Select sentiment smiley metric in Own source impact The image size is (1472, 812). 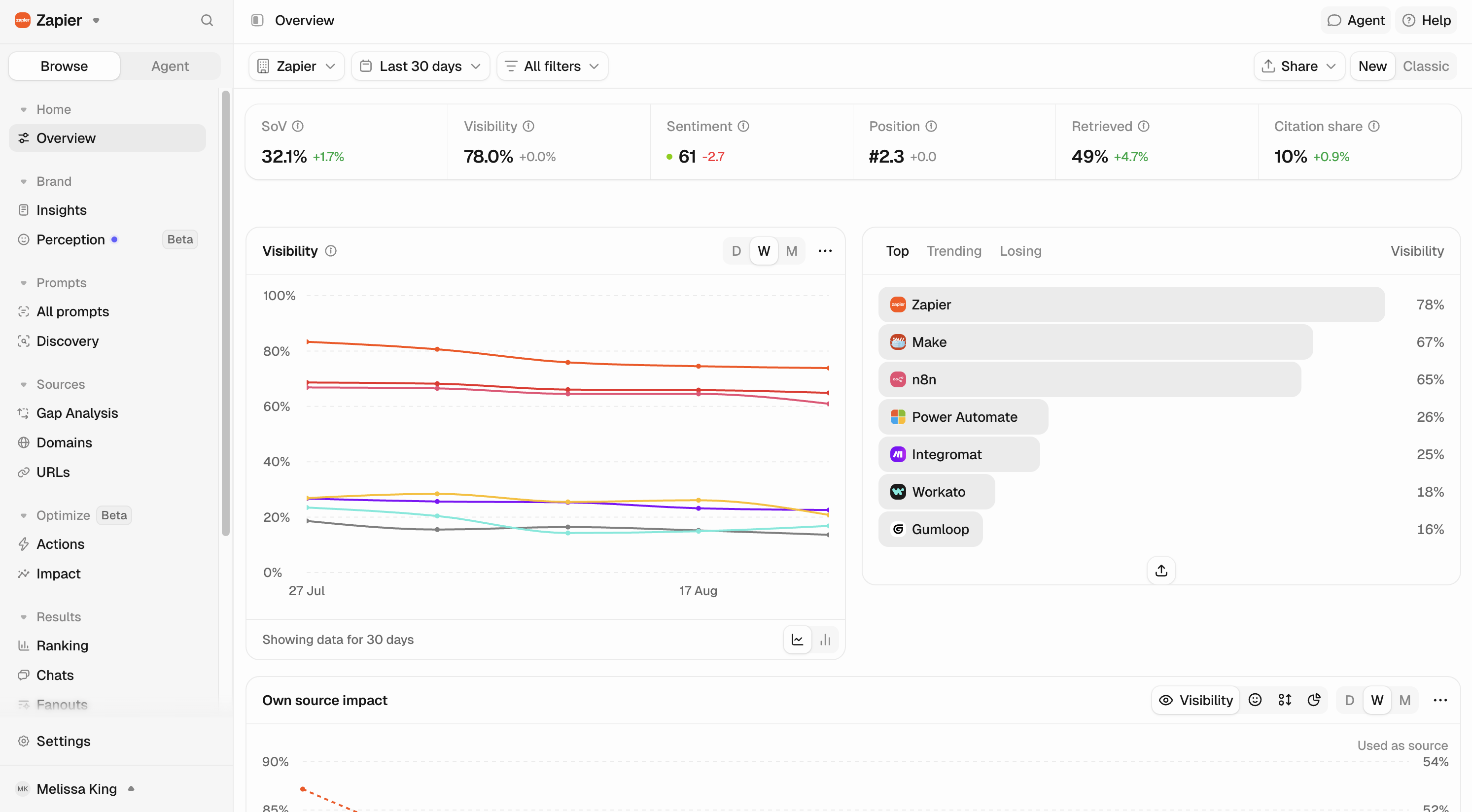tap(1255, 700)
